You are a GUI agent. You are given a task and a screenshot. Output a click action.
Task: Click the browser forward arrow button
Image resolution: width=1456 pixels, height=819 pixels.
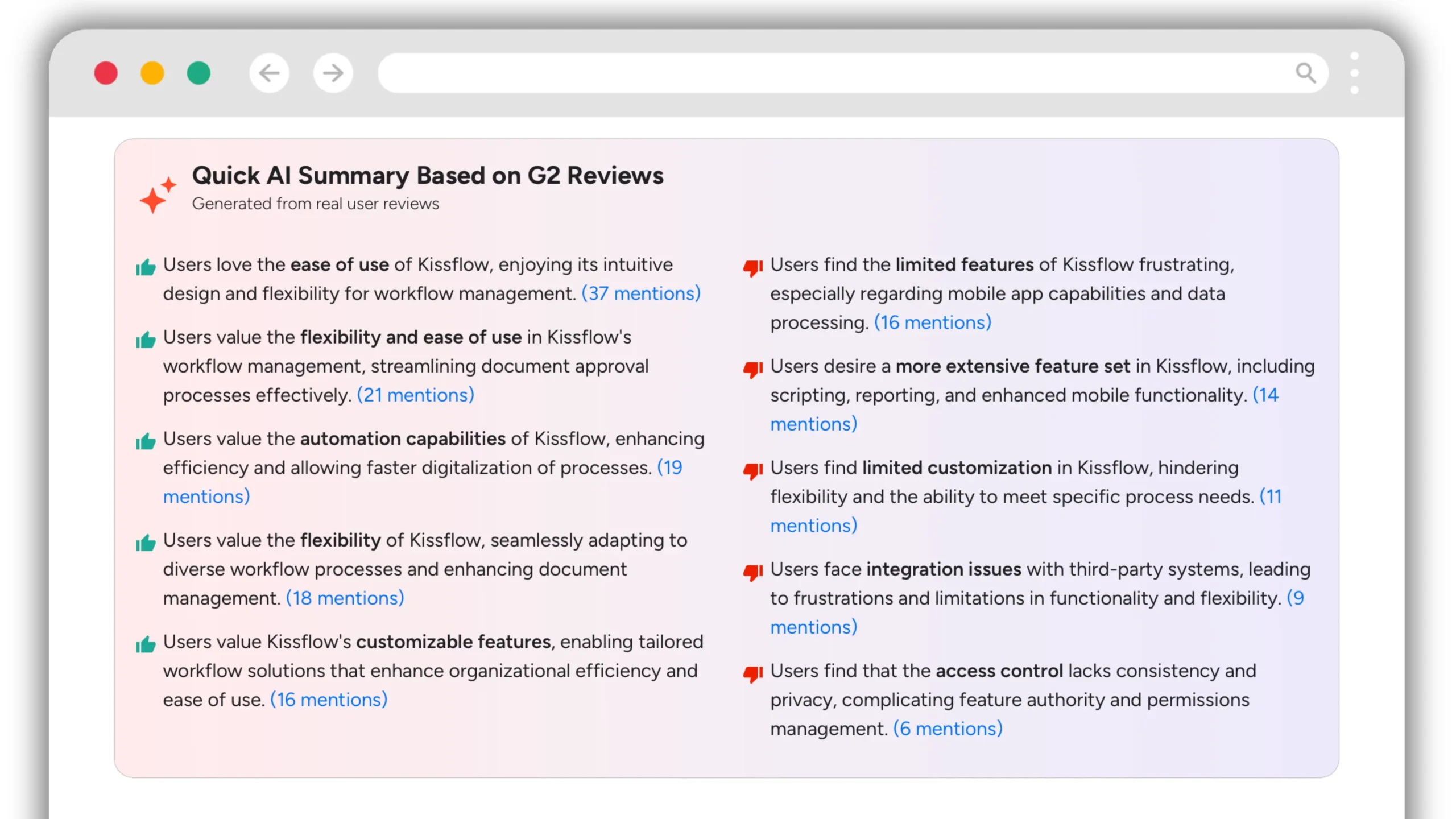(333, 73)
